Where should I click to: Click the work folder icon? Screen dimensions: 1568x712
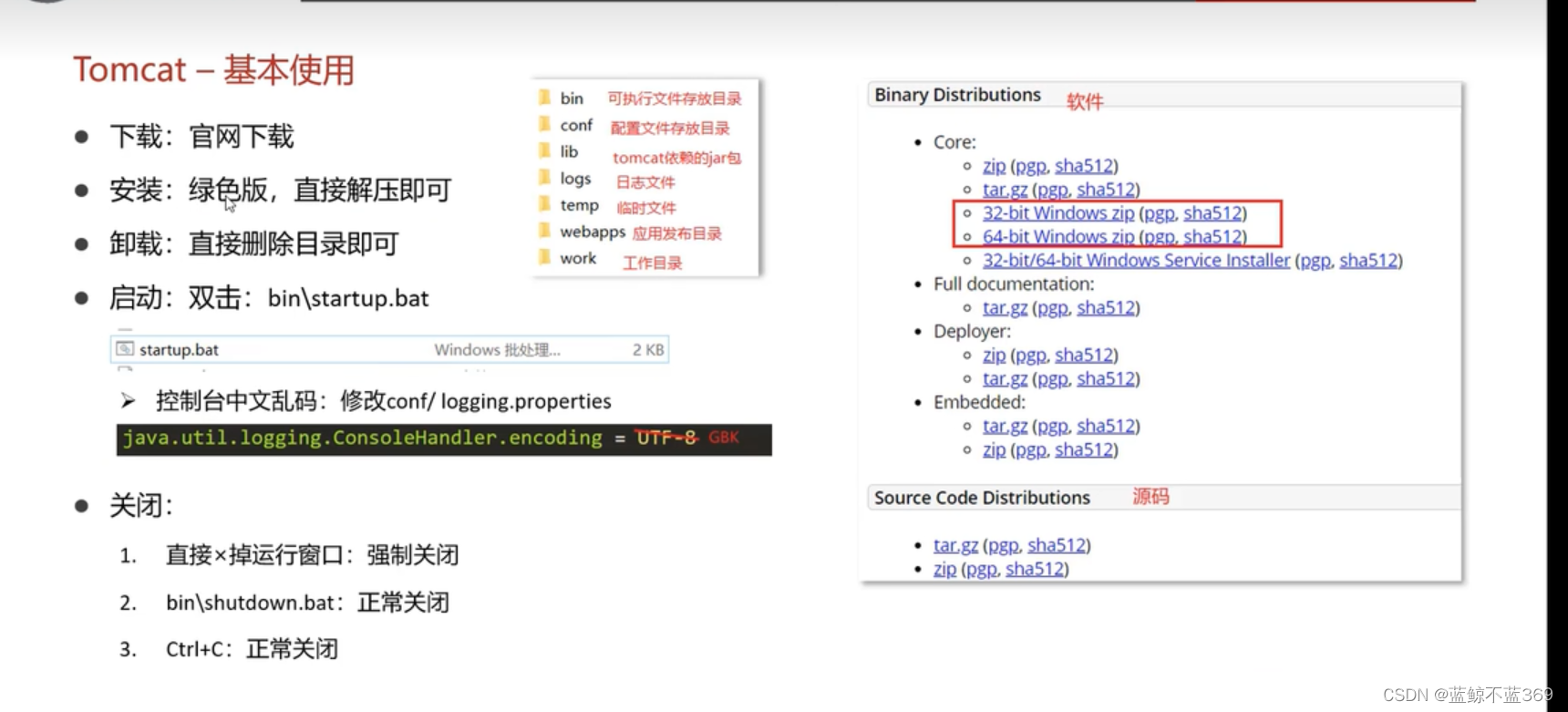pyautogui.click(x=544, y=257)
